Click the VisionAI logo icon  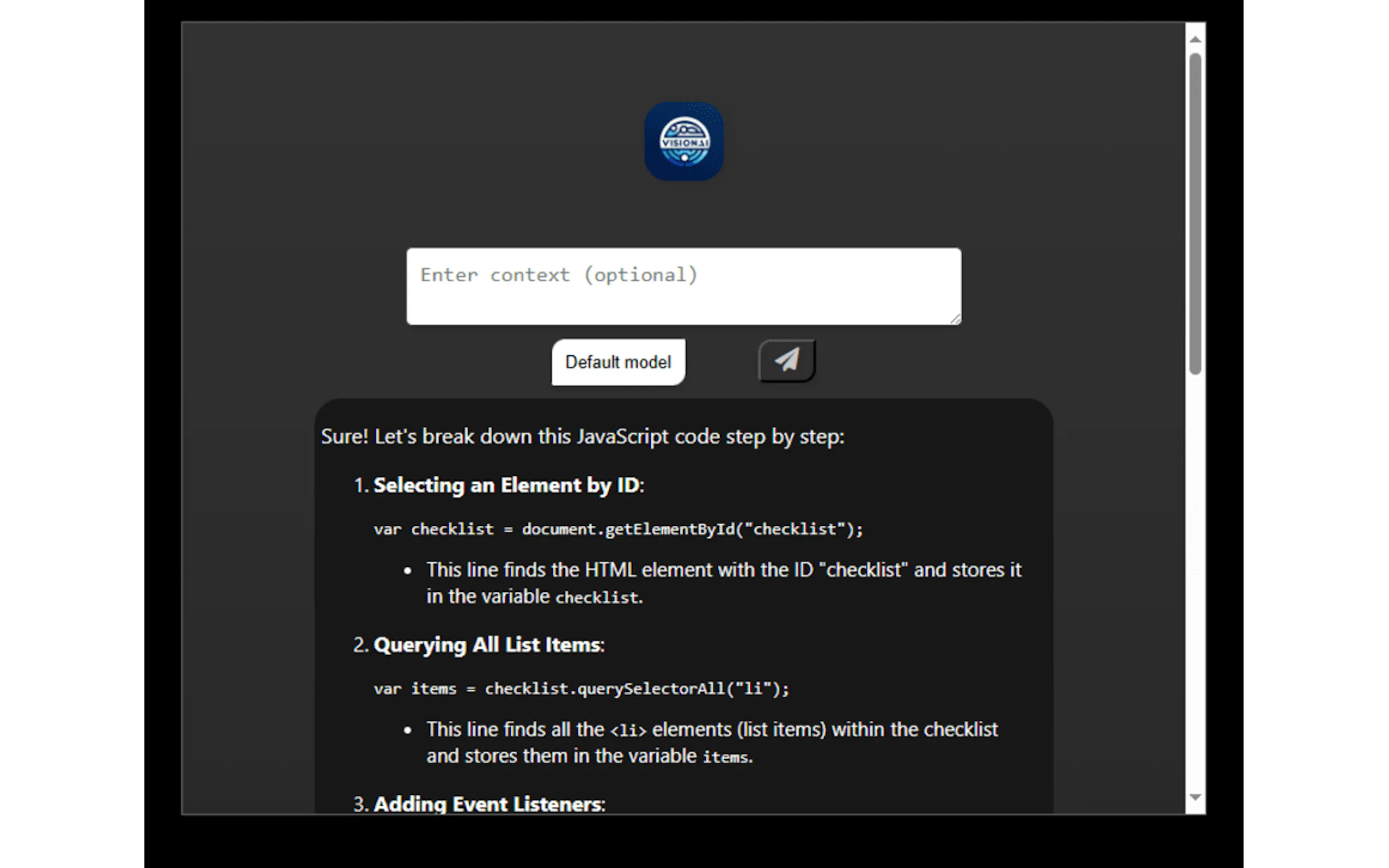pyautogui.click(x=684, y=141)
